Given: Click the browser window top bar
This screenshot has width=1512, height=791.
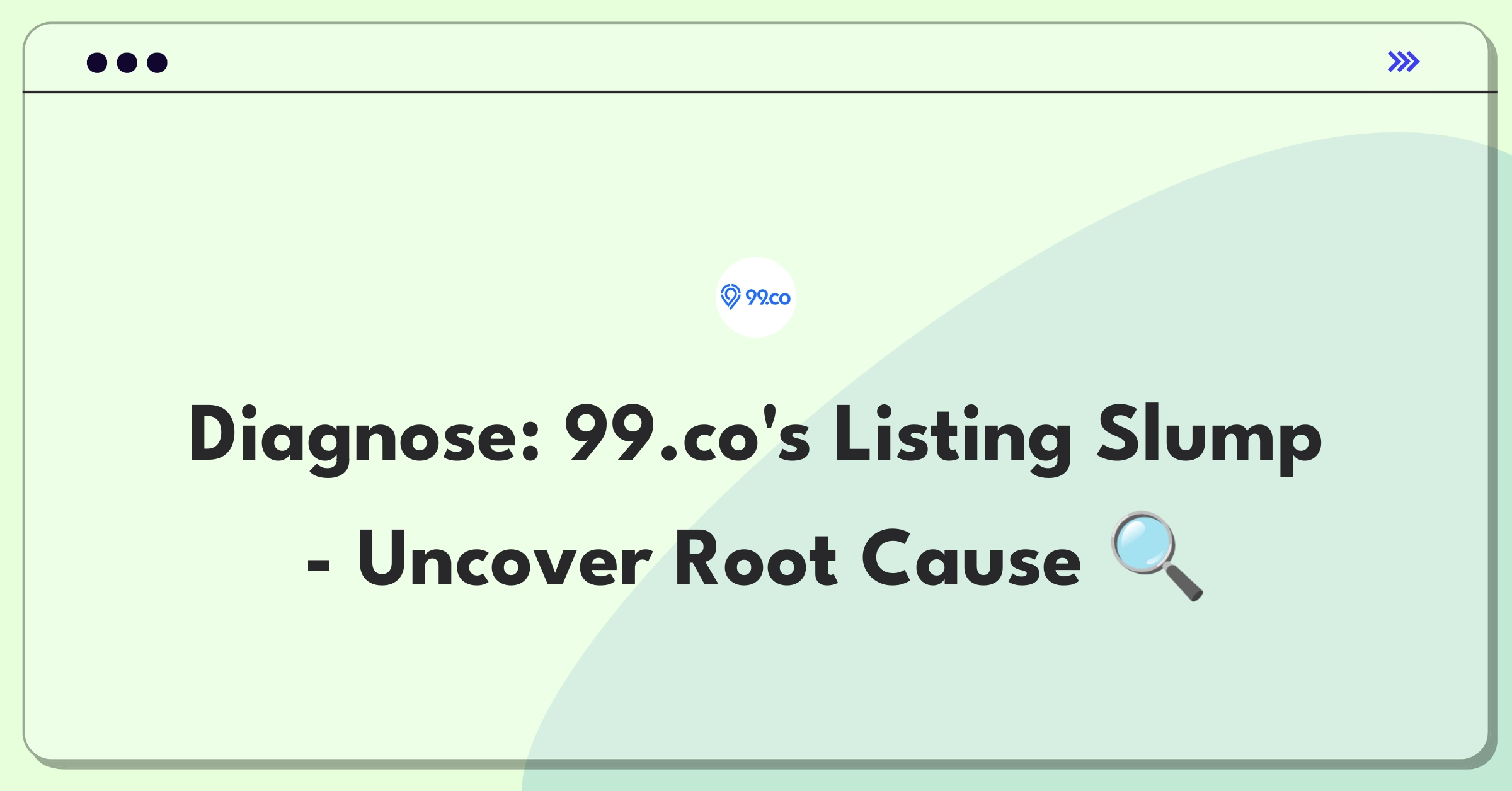Looking at the screenshot, I should click(756, 62).
